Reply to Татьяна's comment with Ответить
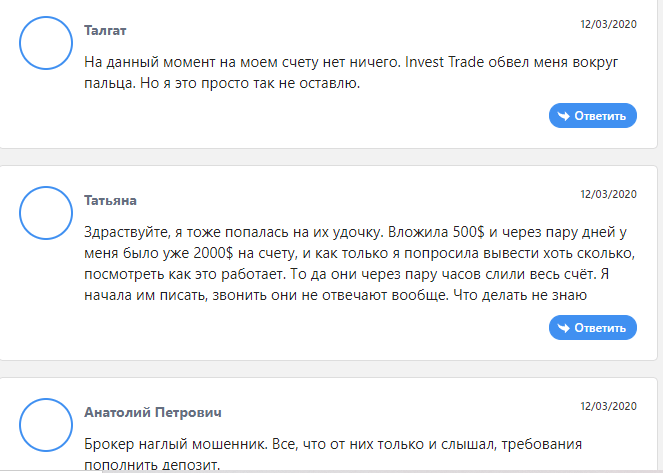 point(593,328)
